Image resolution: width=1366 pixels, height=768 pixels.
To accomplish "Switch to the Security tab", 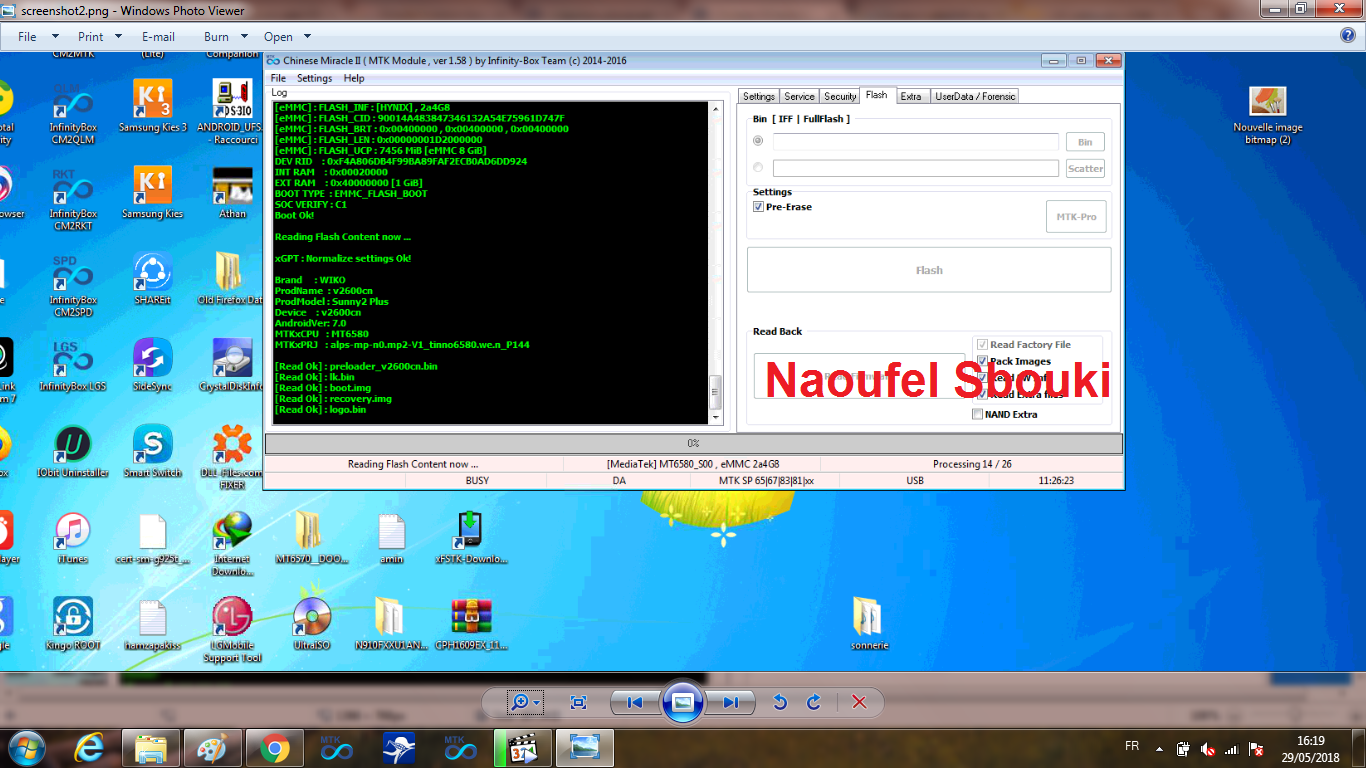I will [x=840, y=96].
